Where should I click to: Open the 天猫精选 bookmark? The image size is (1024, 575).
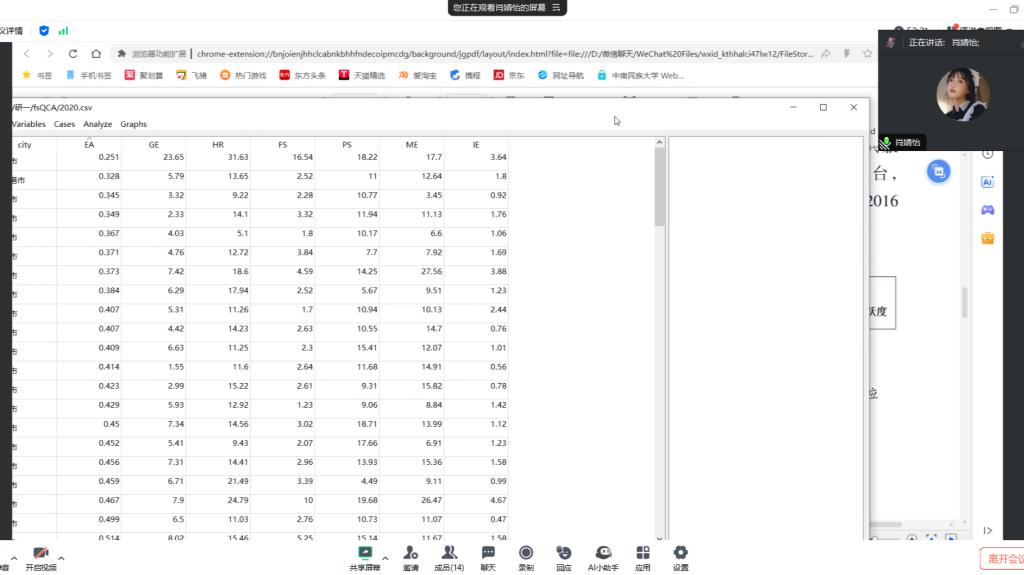[362, 75]
